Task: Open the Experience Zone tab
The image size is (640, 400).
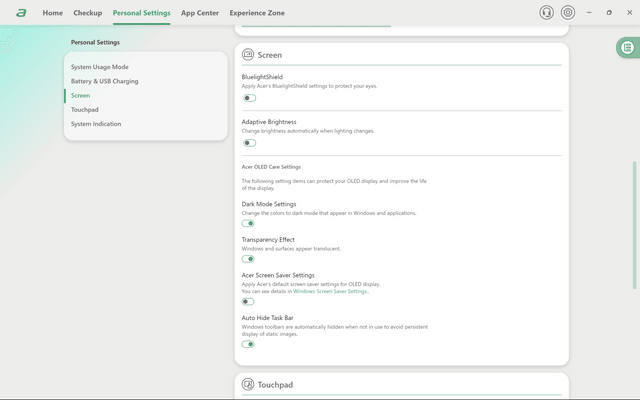Action: pyautogui.click(x=257, y=13)
